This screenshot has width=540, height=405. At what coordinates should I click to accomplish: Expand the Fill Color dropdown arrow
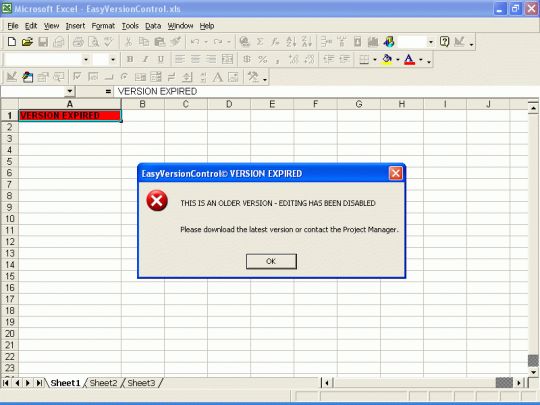pyautogui.click(x=398, y=60)
